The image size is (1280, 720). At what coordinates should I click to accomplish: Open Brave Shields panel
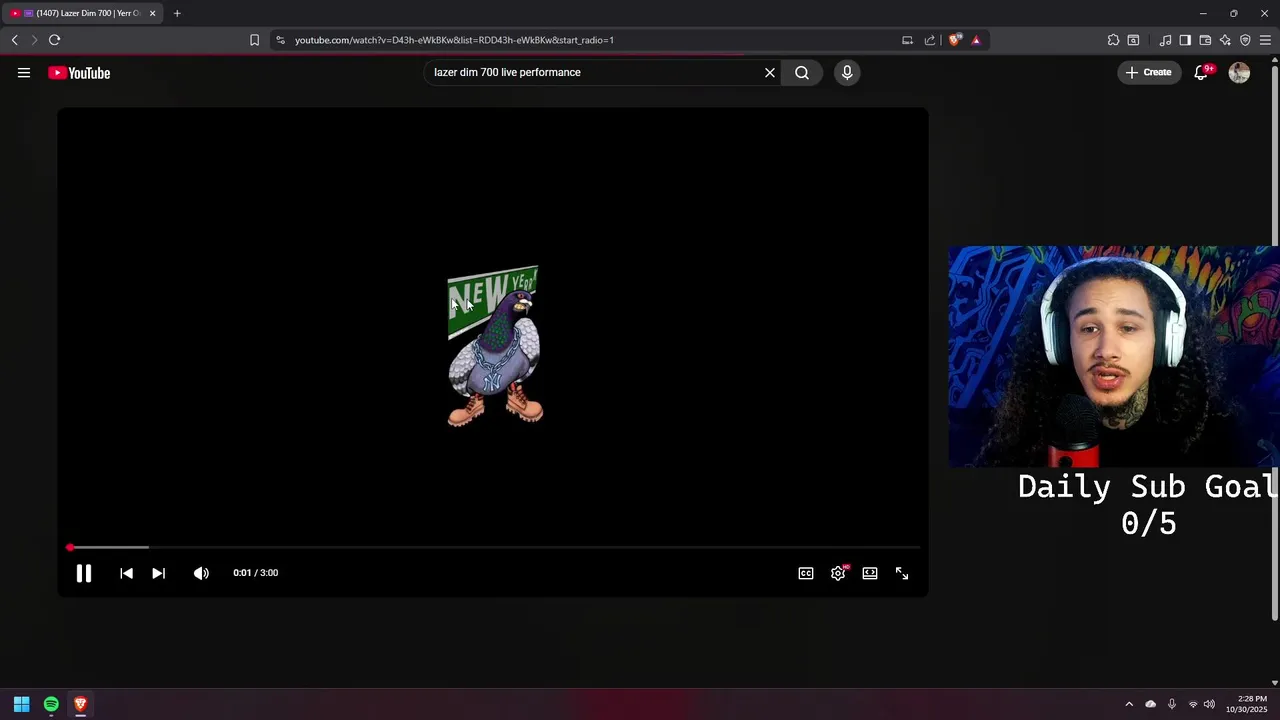pyautogui.click(x=955, y=40)
